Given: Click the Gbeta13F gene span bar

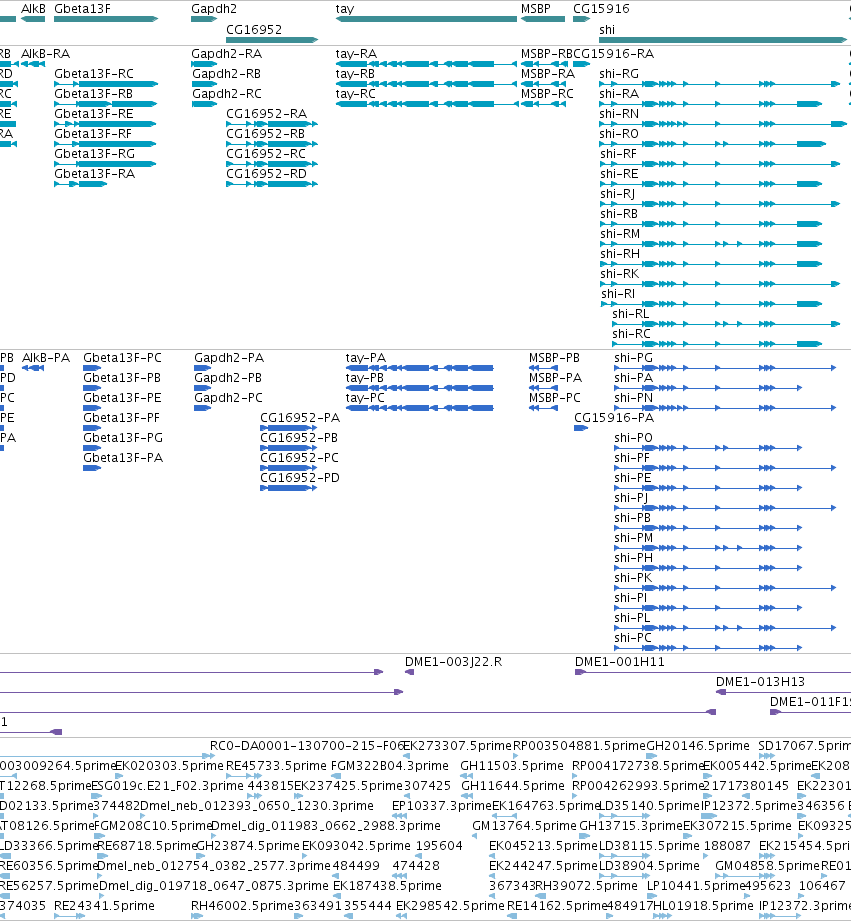Looking at the screenshot, I should click(x=106, y=19).
